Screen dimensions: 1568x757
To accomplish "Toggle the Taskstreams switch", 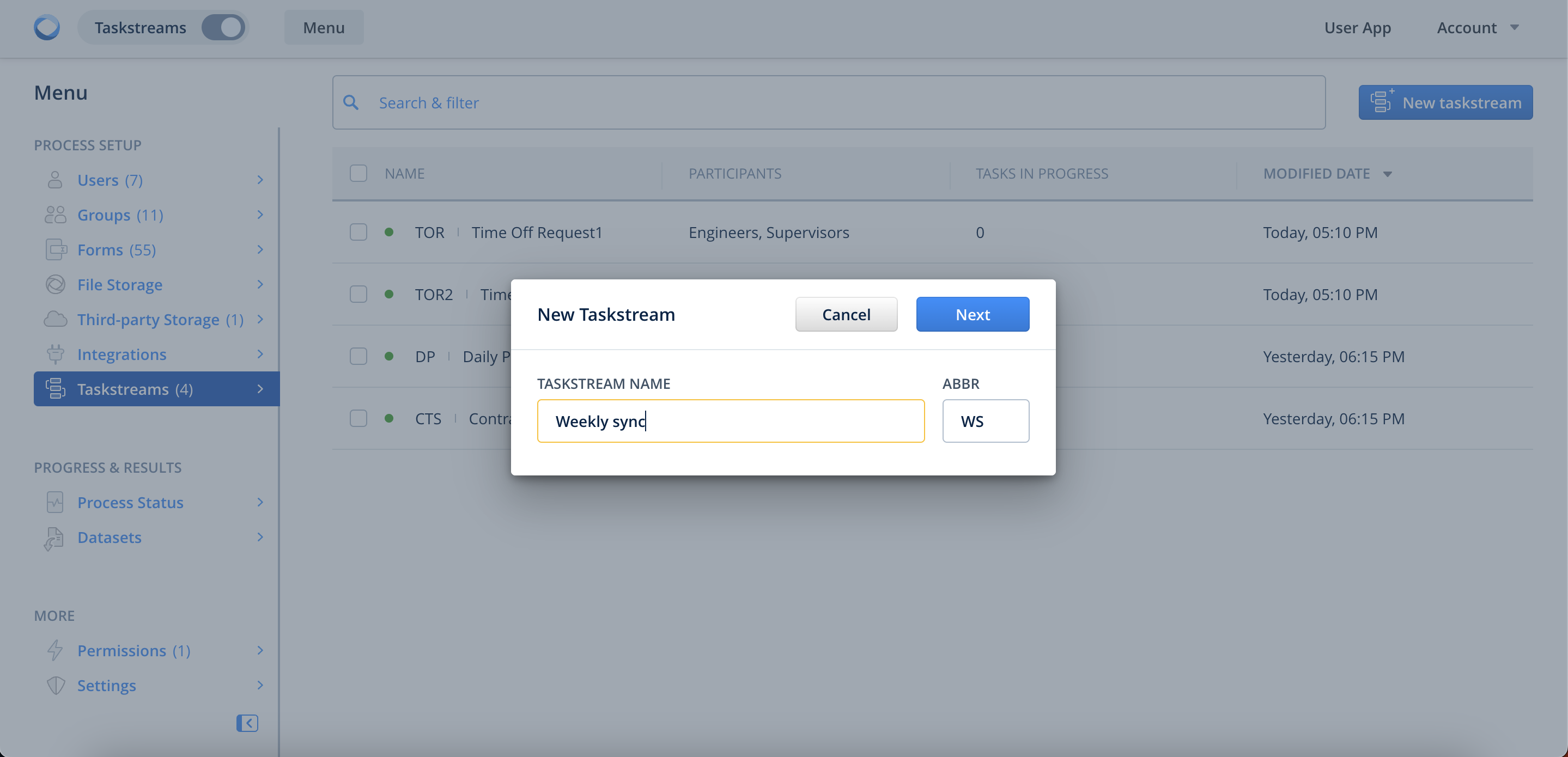I will (223, 27).
